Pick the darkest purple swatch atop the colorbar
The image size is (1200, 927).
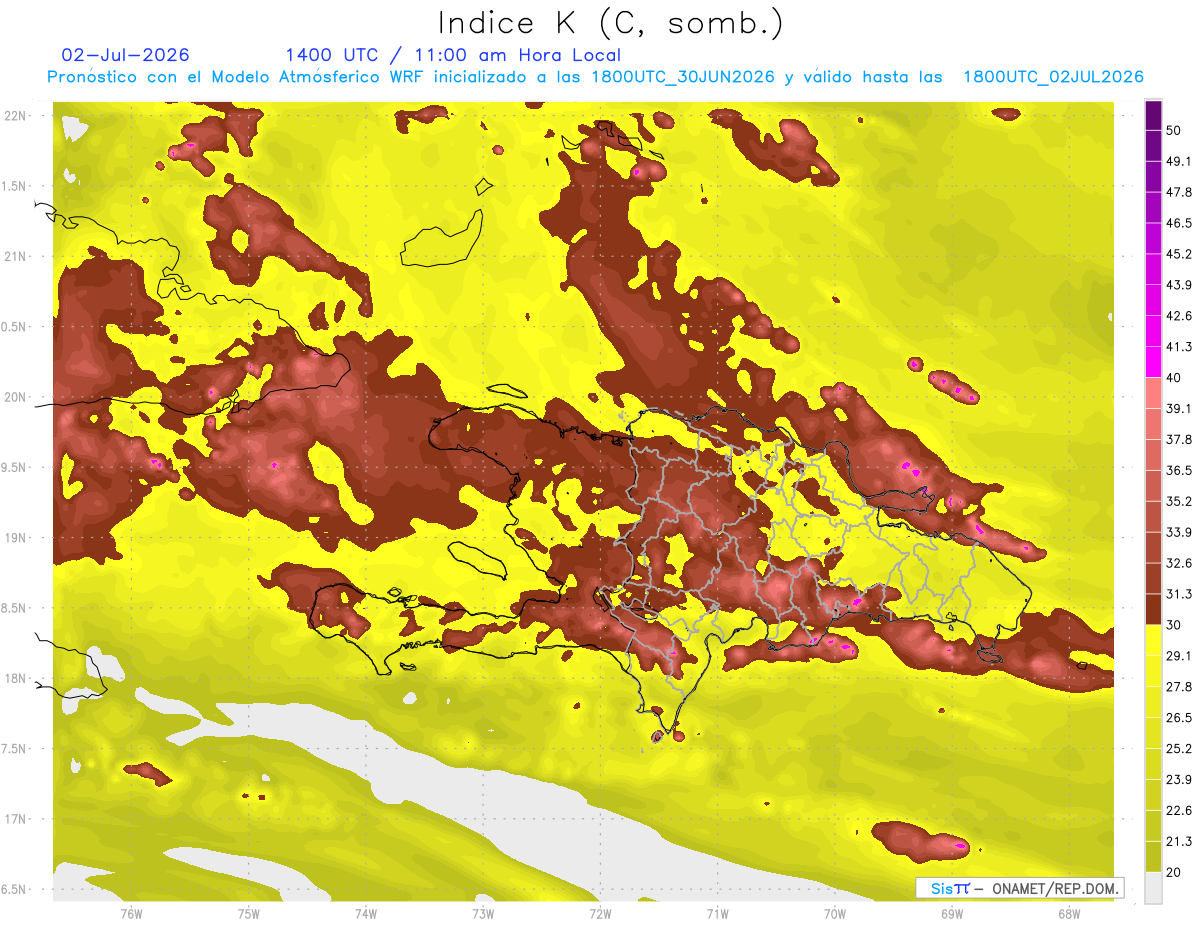click(1153, 115)
